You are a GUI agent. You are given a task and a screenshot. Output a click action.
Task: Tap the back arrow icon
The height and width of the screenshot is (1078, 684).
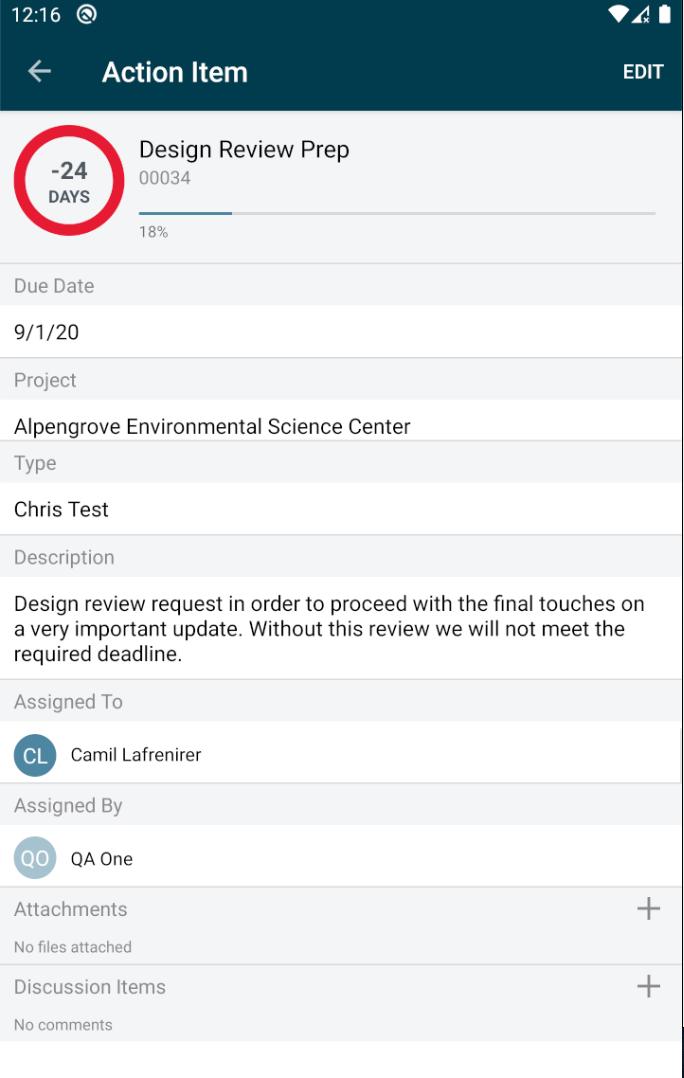click(39, 71)
